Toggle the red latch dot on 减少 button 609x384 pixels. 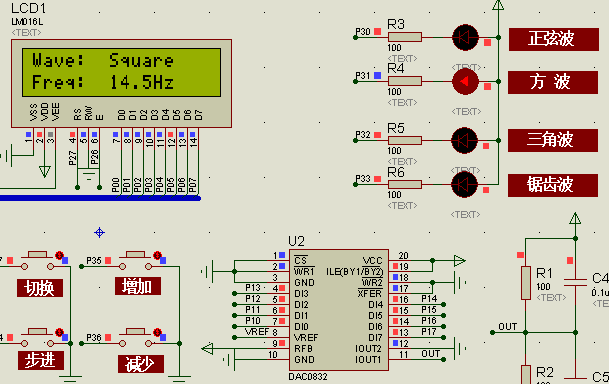[157, 332]
